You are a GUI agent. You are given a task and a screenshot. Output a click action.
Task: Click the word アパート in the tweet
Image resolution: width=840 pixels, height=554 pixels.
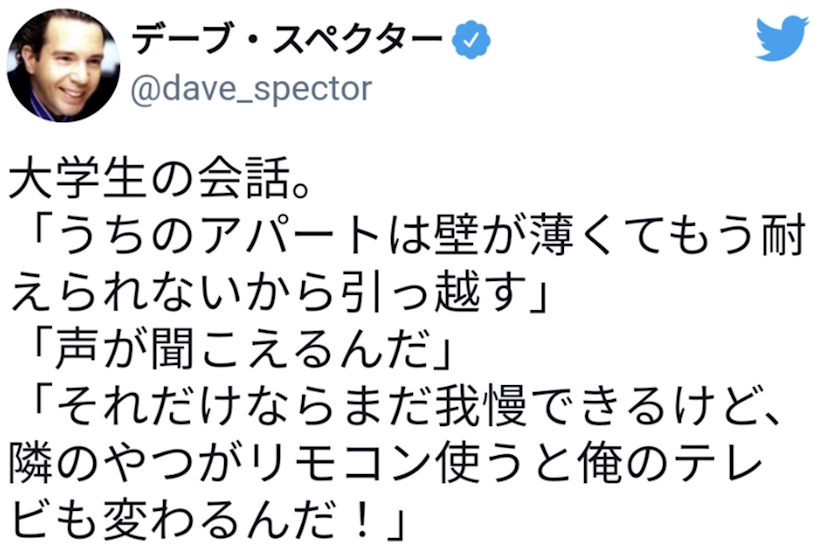pos(299,242)
